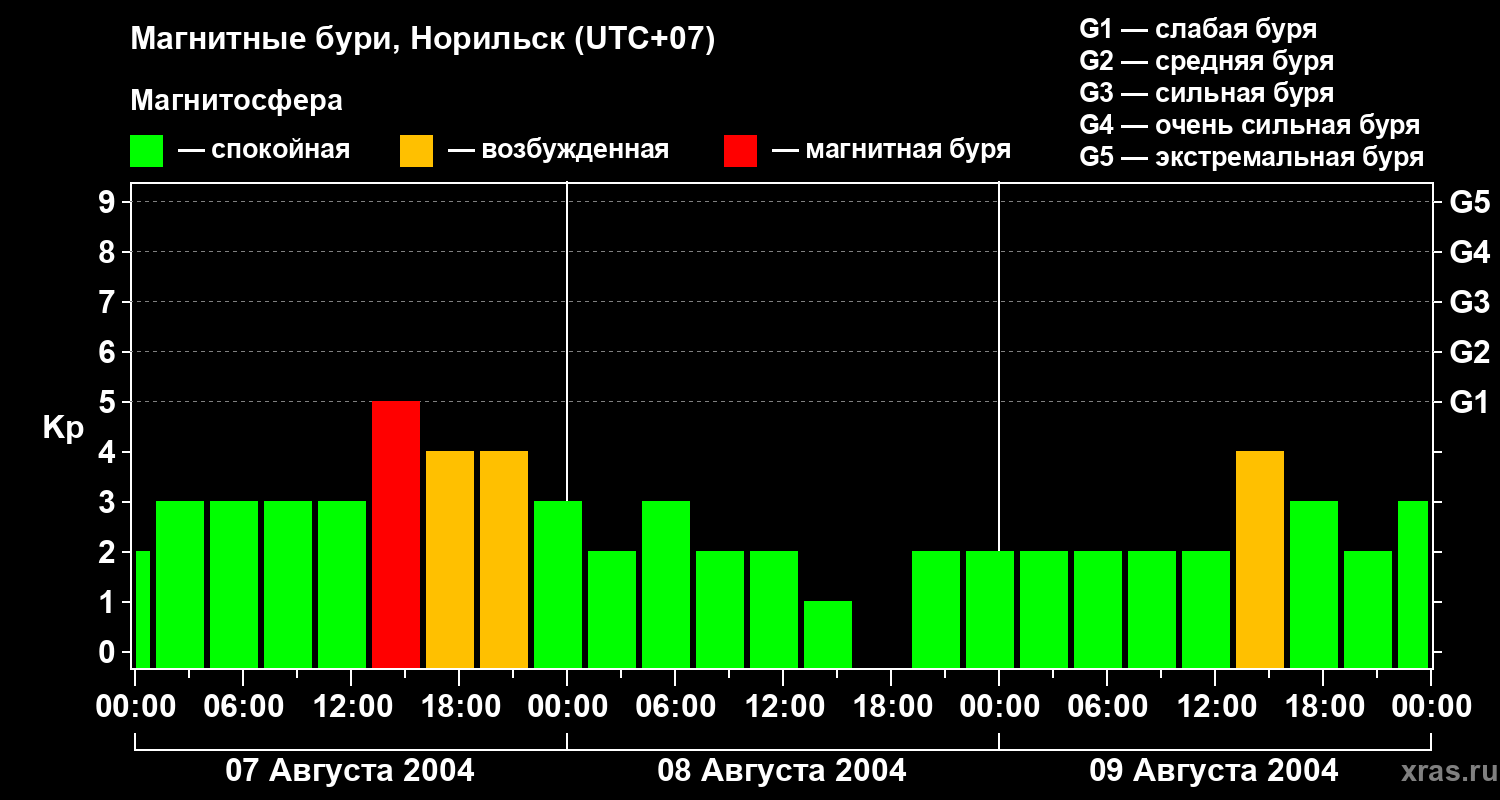Screen dimensions: 1500x800
Task: Click the rightmost '00:00' time tick
Action: [x=1431, y=707]
